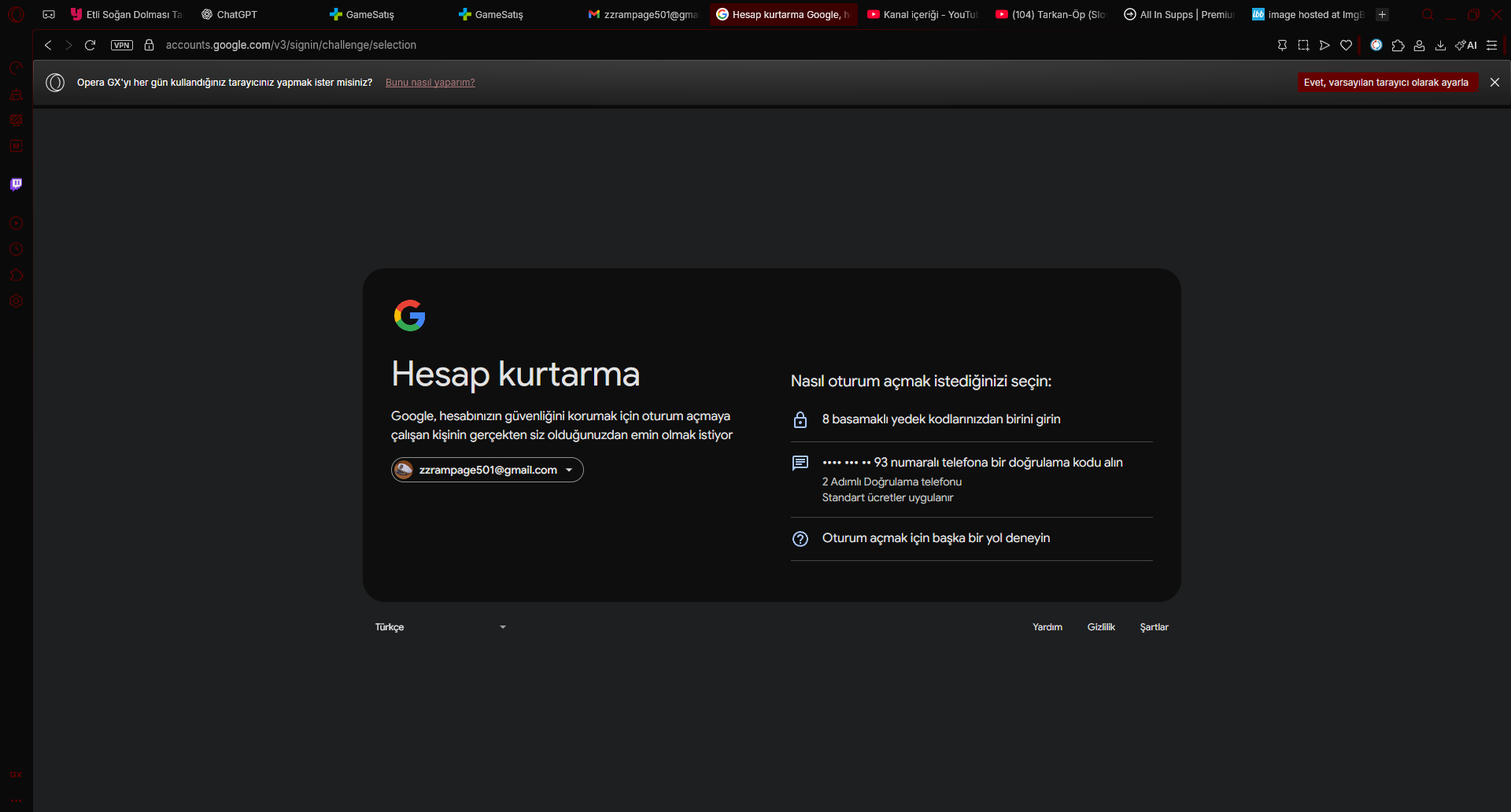Click the Opera logo in notification bar
This screenshot has height=812, width=1511.
point(55,83)
